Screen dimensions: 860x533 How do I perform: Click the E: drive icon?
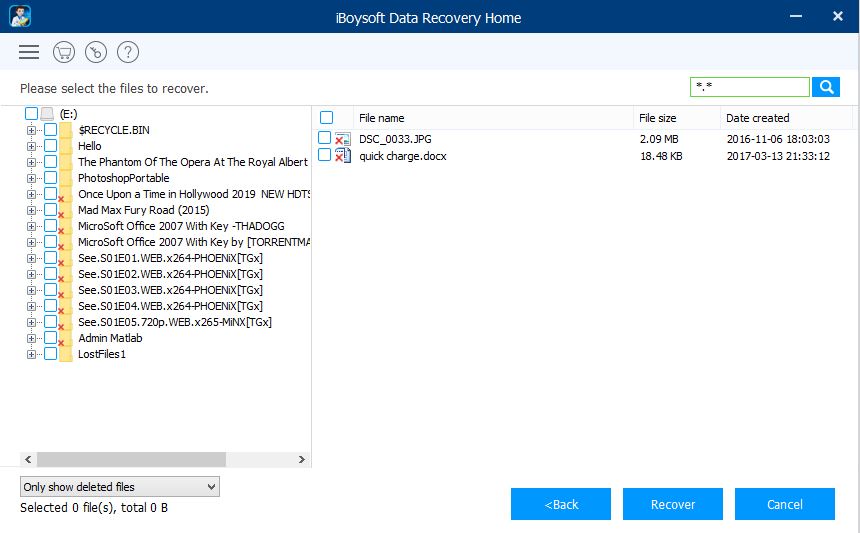tap(47, 114)
